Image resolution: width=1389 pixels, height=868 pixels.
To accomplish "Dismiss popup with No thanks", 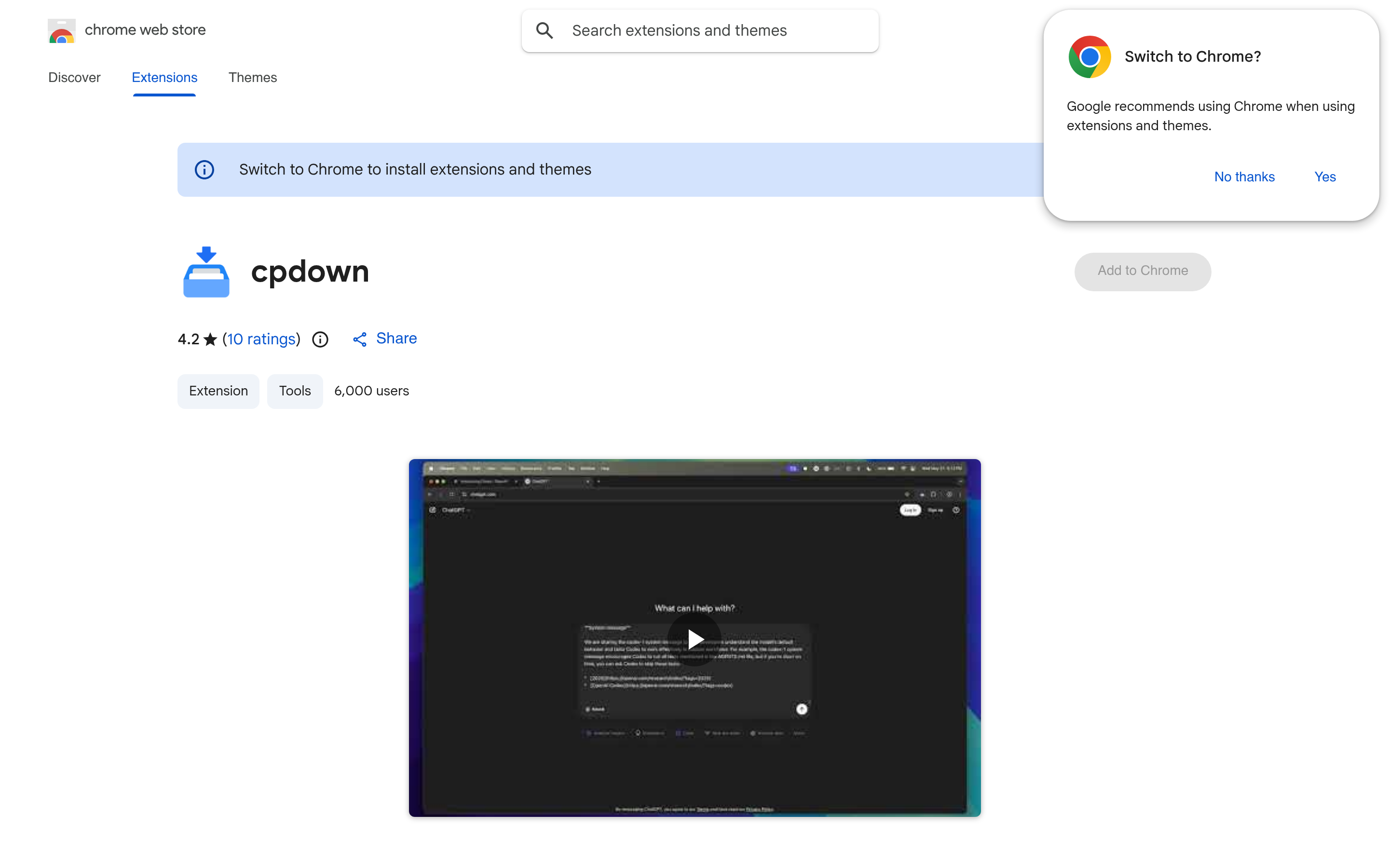I will 1244,177.
